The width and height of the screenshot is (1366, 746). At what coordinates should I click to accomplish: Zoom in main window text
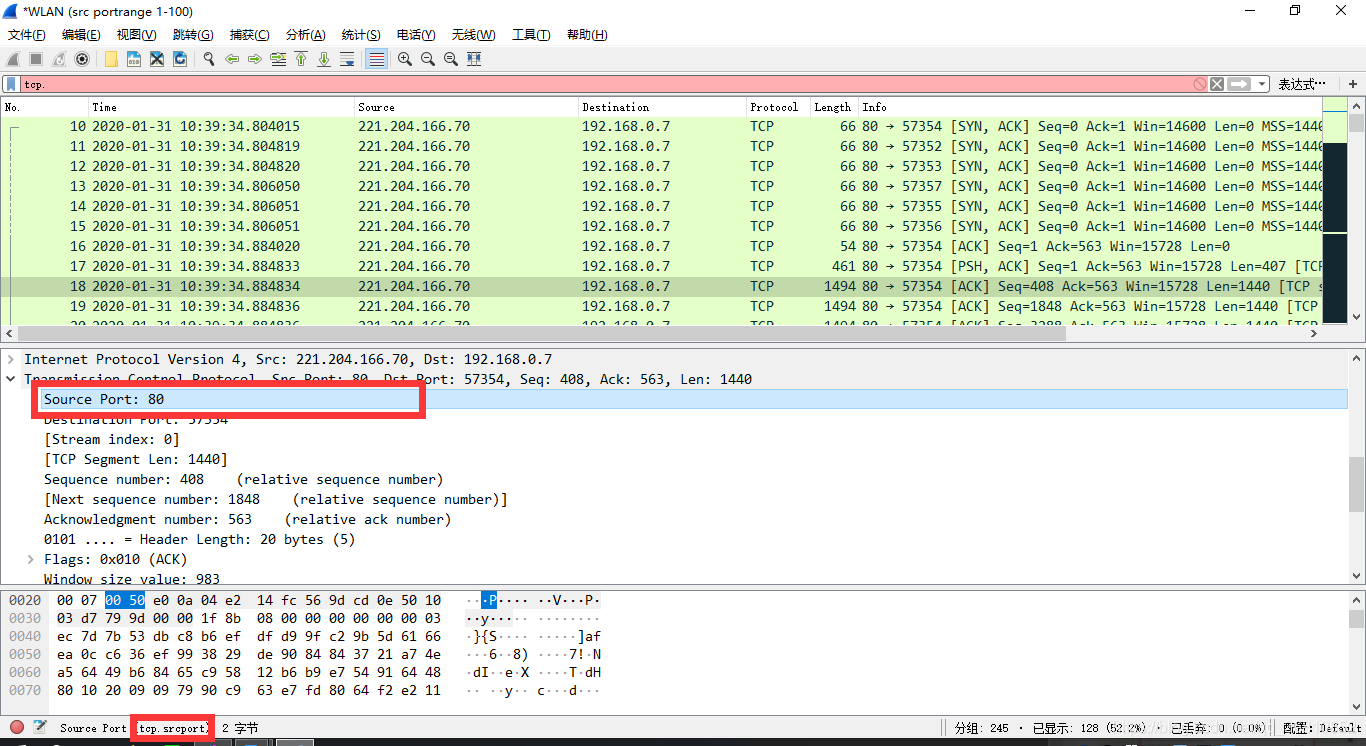point(405,59)
